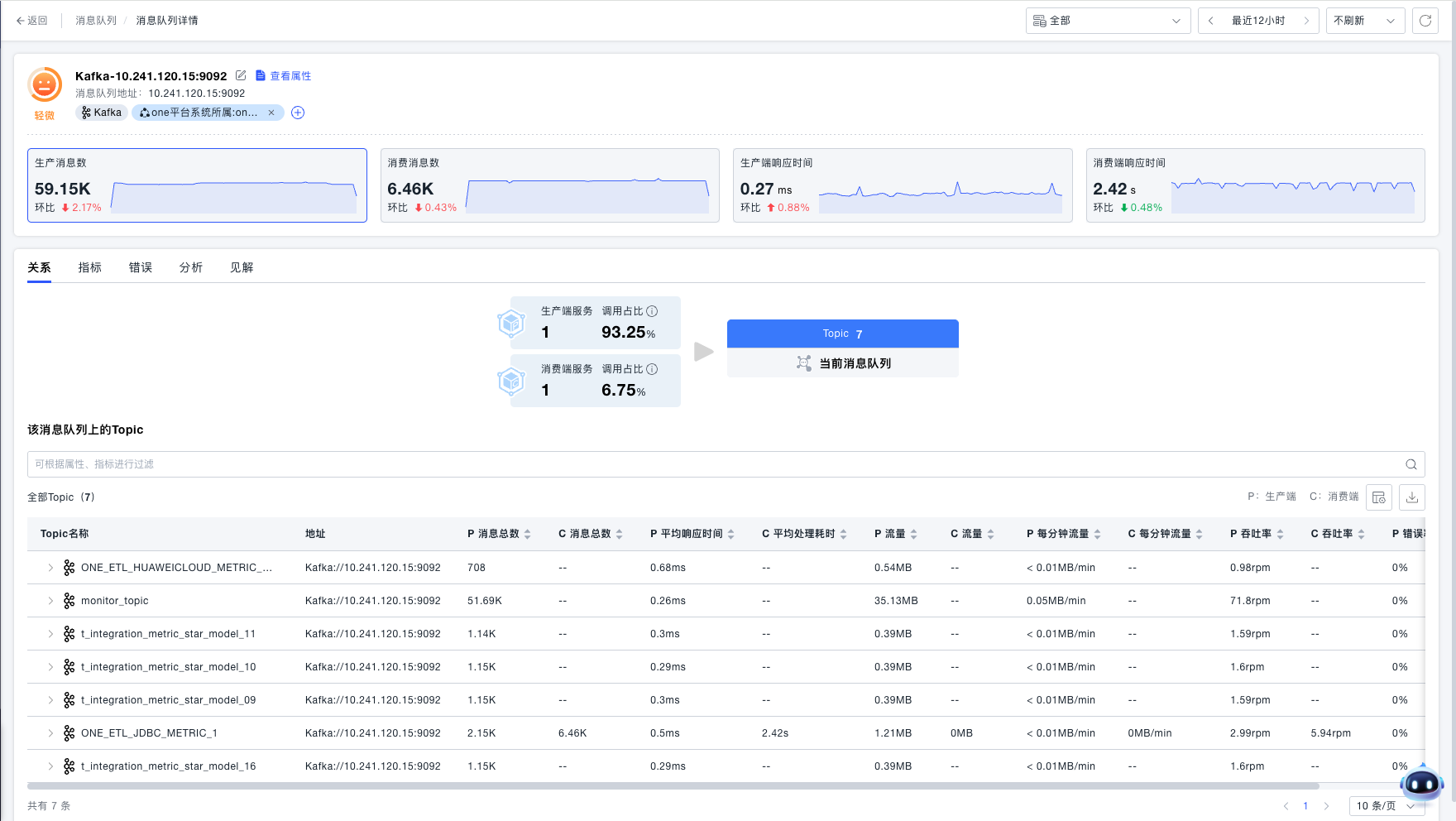1456x821 pixels.
Task: Switch to the 指标 tab
Action: pyautogui.click(x=89, y=267)
